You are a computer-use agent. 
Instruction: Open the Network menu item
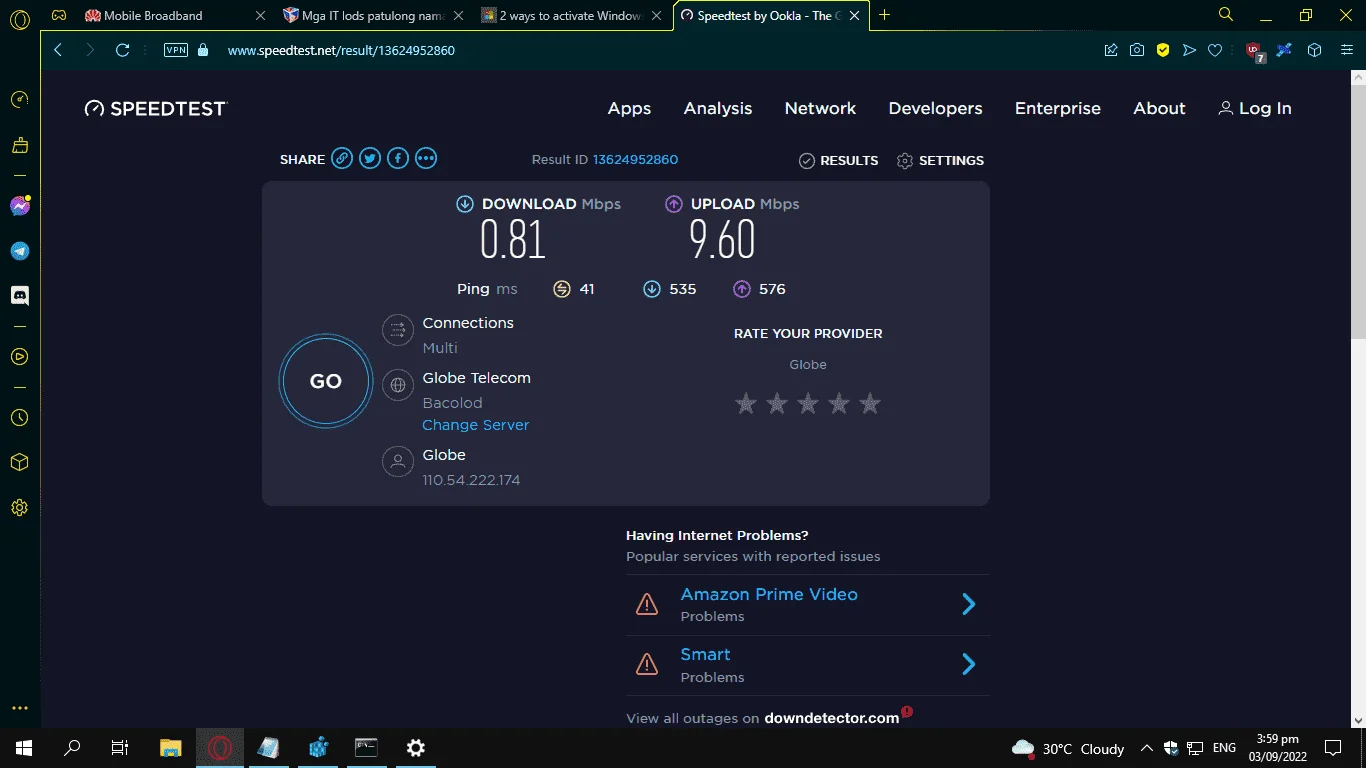tap(820, 108)
